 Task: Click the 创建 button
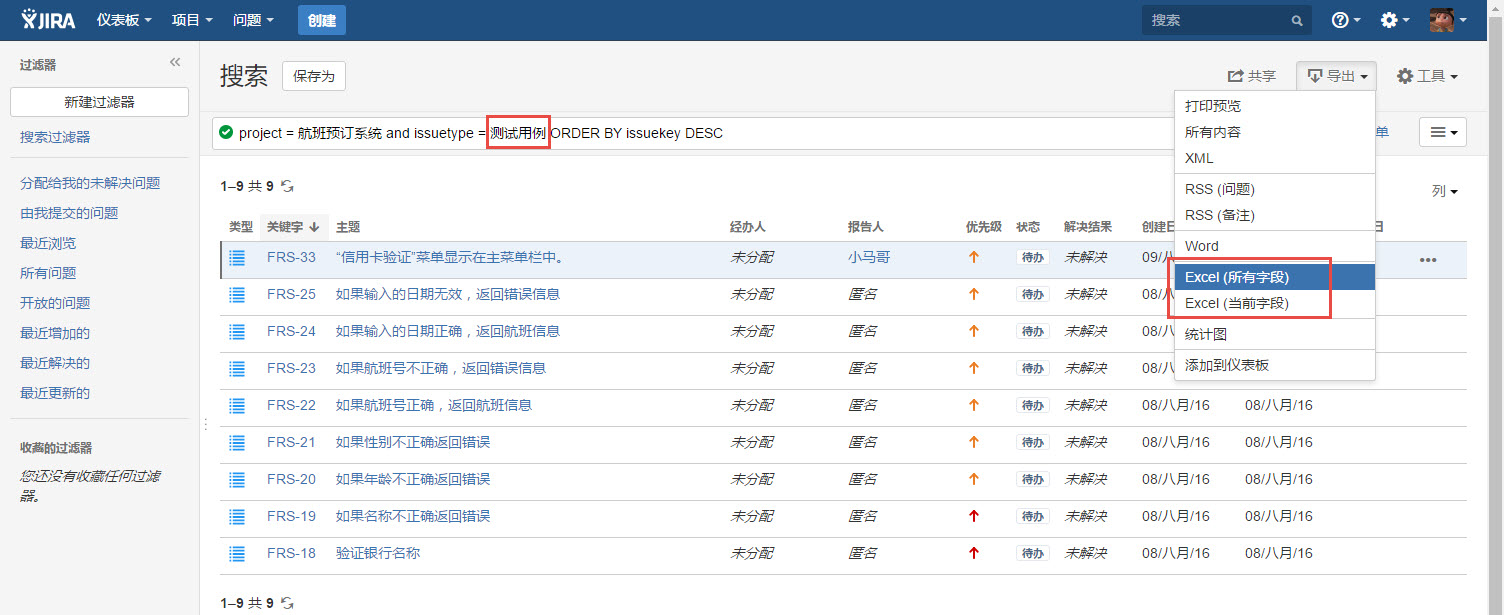tap(322, 20)
